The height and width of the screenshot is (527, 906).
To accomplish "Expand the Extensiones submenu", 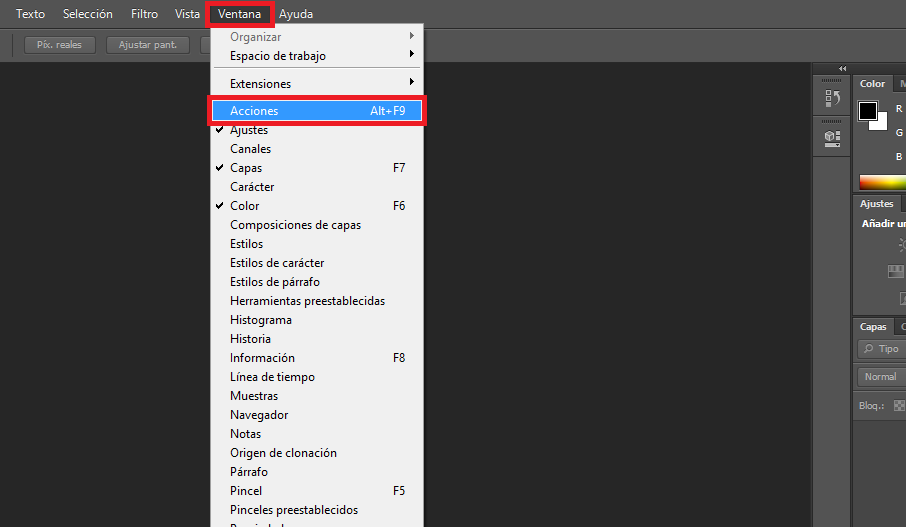I will (317, 84).
